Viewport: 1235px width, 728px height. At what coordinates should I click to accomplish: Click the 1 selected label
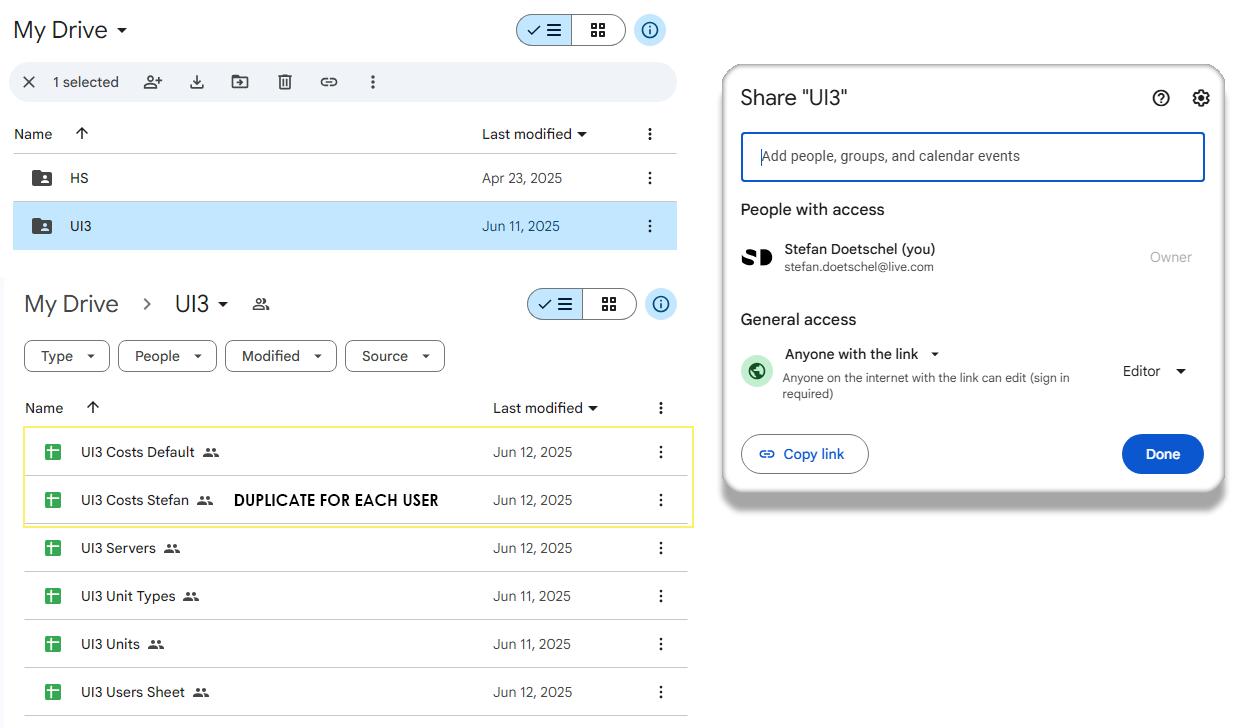(x=86, y=82)
